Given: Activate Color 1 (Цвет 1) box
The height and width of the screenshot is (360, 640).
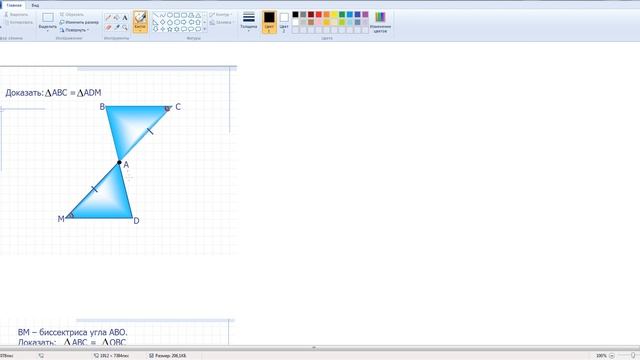Looking at the screenshot, I should tap(269, 22).
